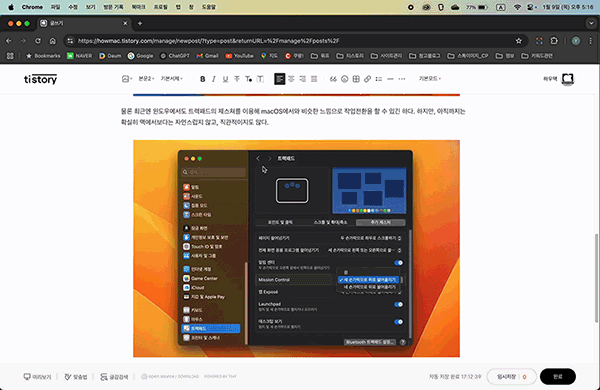Click the Tistory profile avatar icon

pos(568,79)
